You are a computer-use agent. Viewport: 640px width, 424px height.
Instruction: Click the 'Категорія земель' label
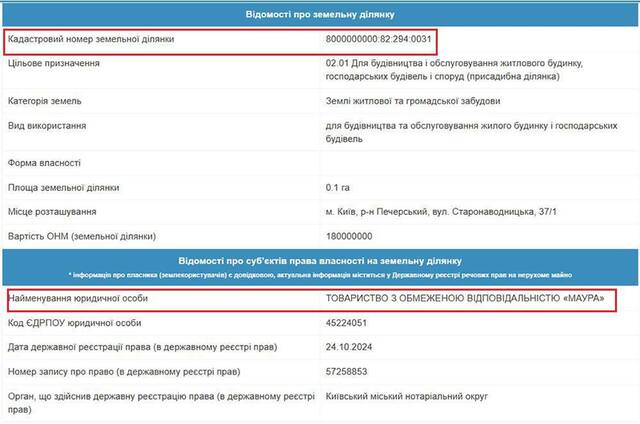point(44,101)
